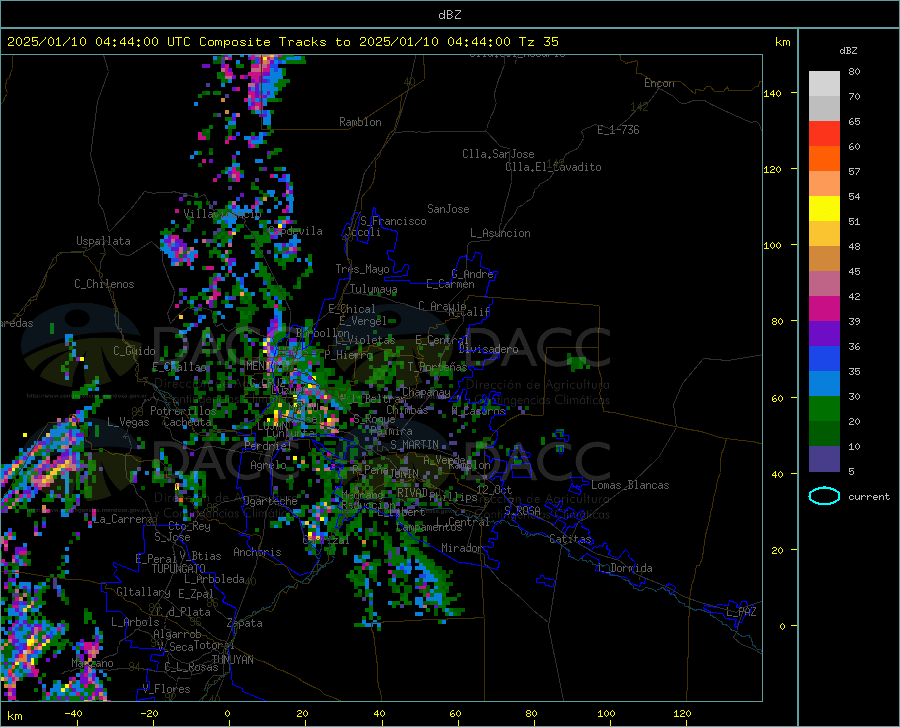The height and width of the screenshot is (727, 900).
Task: Click the timestamp header '2025/01/10 04:44:00 UTC Composite'
Action: click(x=138, y=42)
